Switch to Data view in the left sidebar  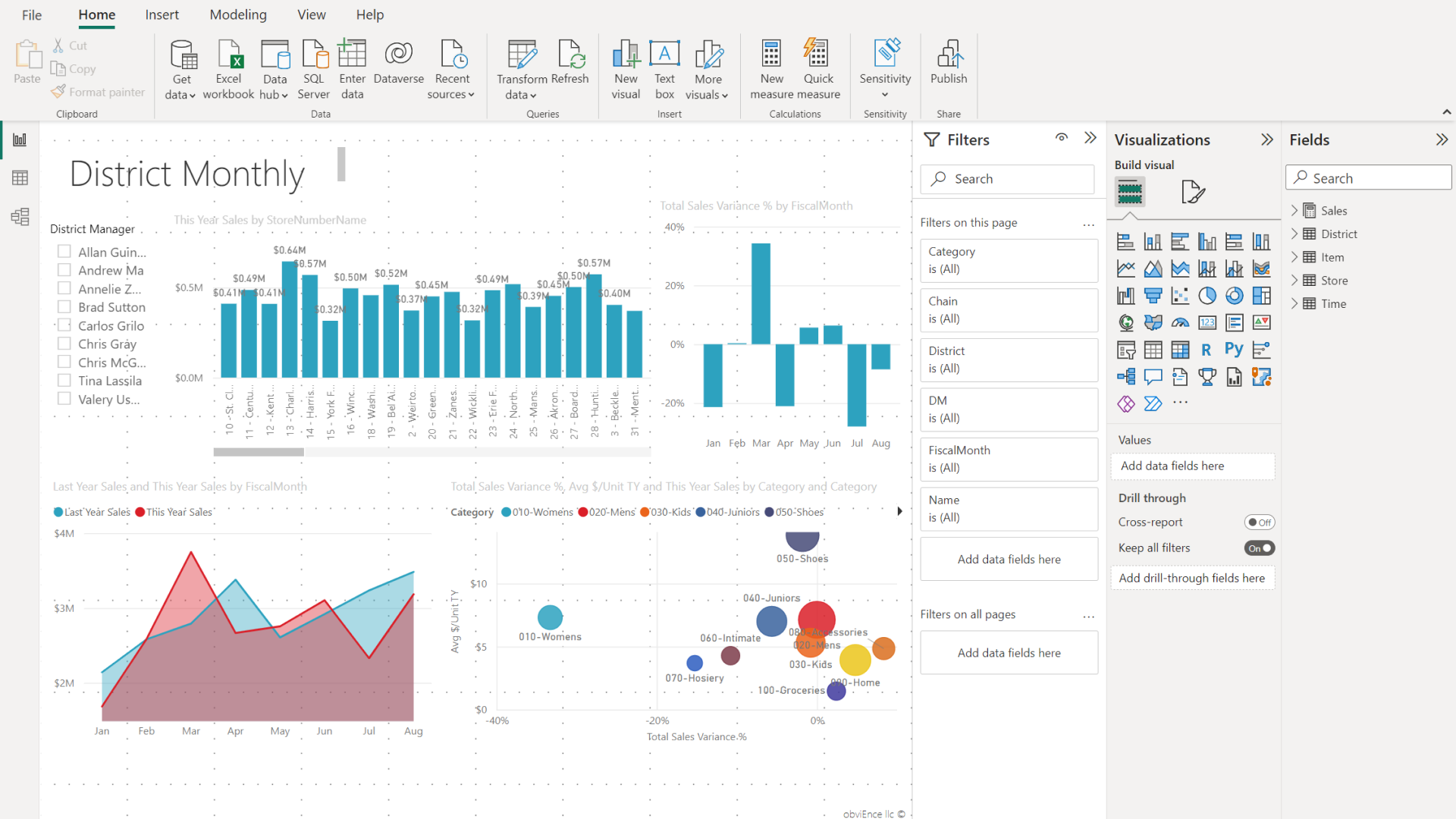click(x=20, y=177)
